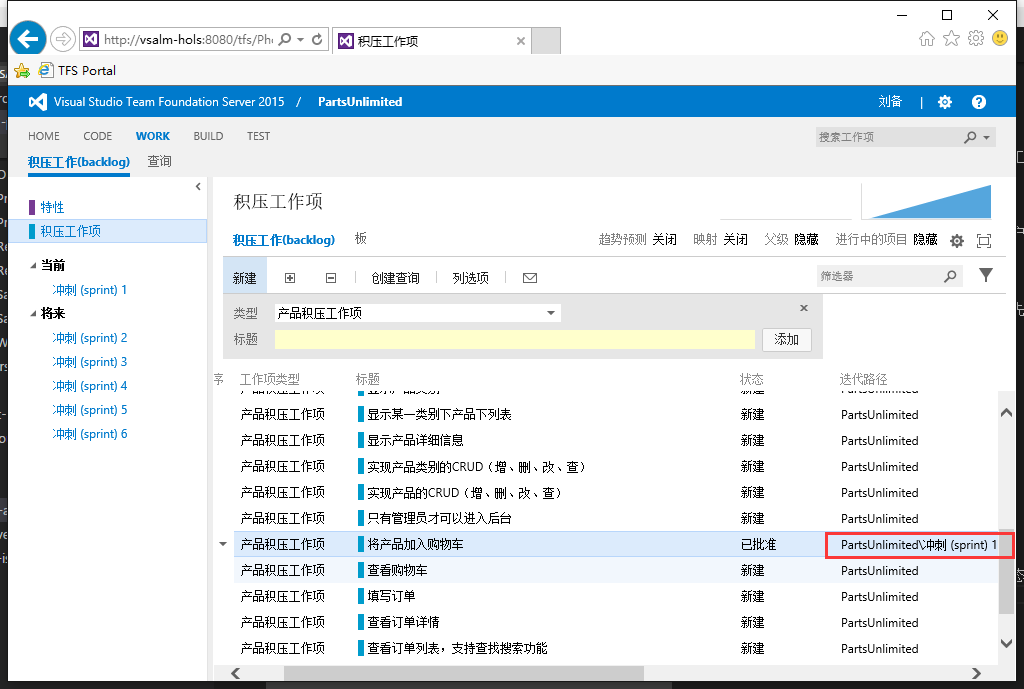The width and height of the screenshot is (1024, 689).
Task: Click the 新建 toolbar button
Action: pos(244,278)
